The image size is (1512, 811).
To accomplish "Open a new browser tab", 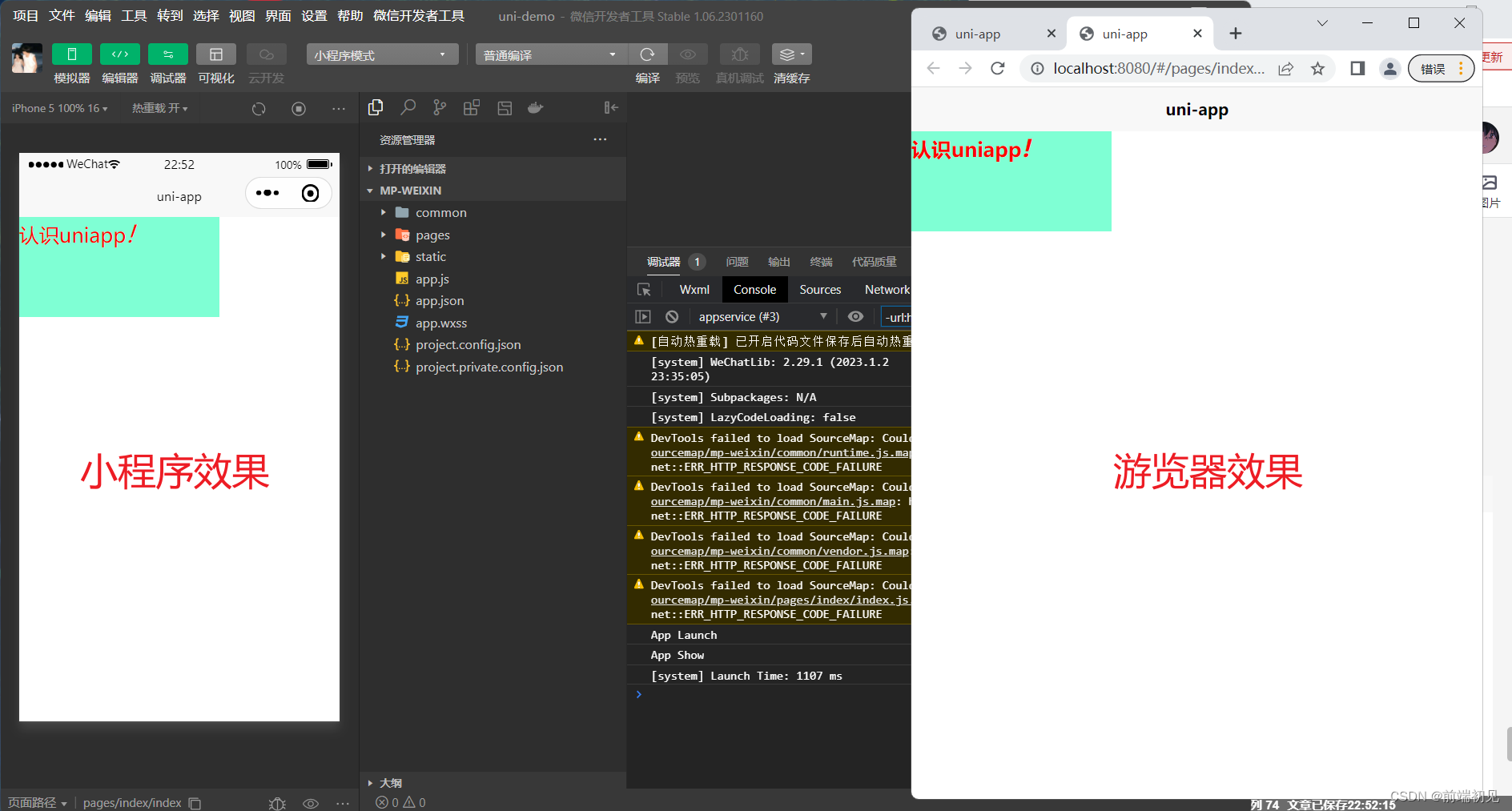I will pyautogui.click(x=1236, y=34).
